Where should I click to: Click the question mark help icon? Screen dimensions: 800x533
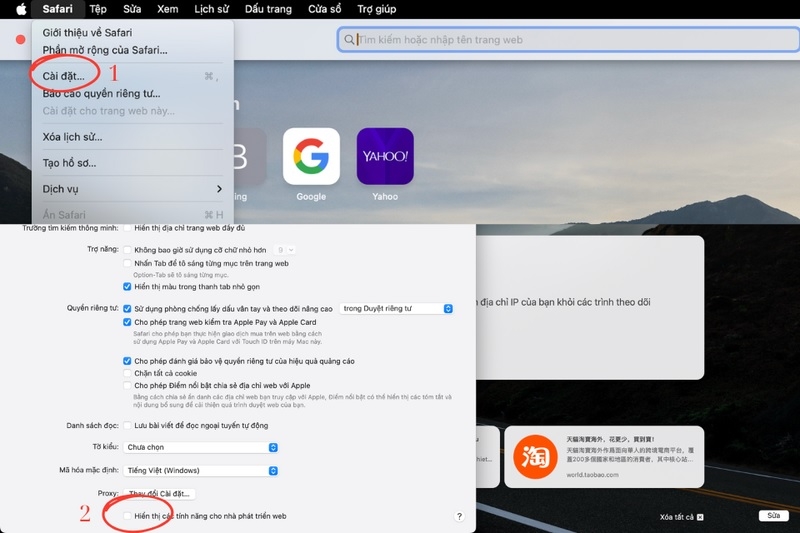pyautogui.click(x=459, y=516)
